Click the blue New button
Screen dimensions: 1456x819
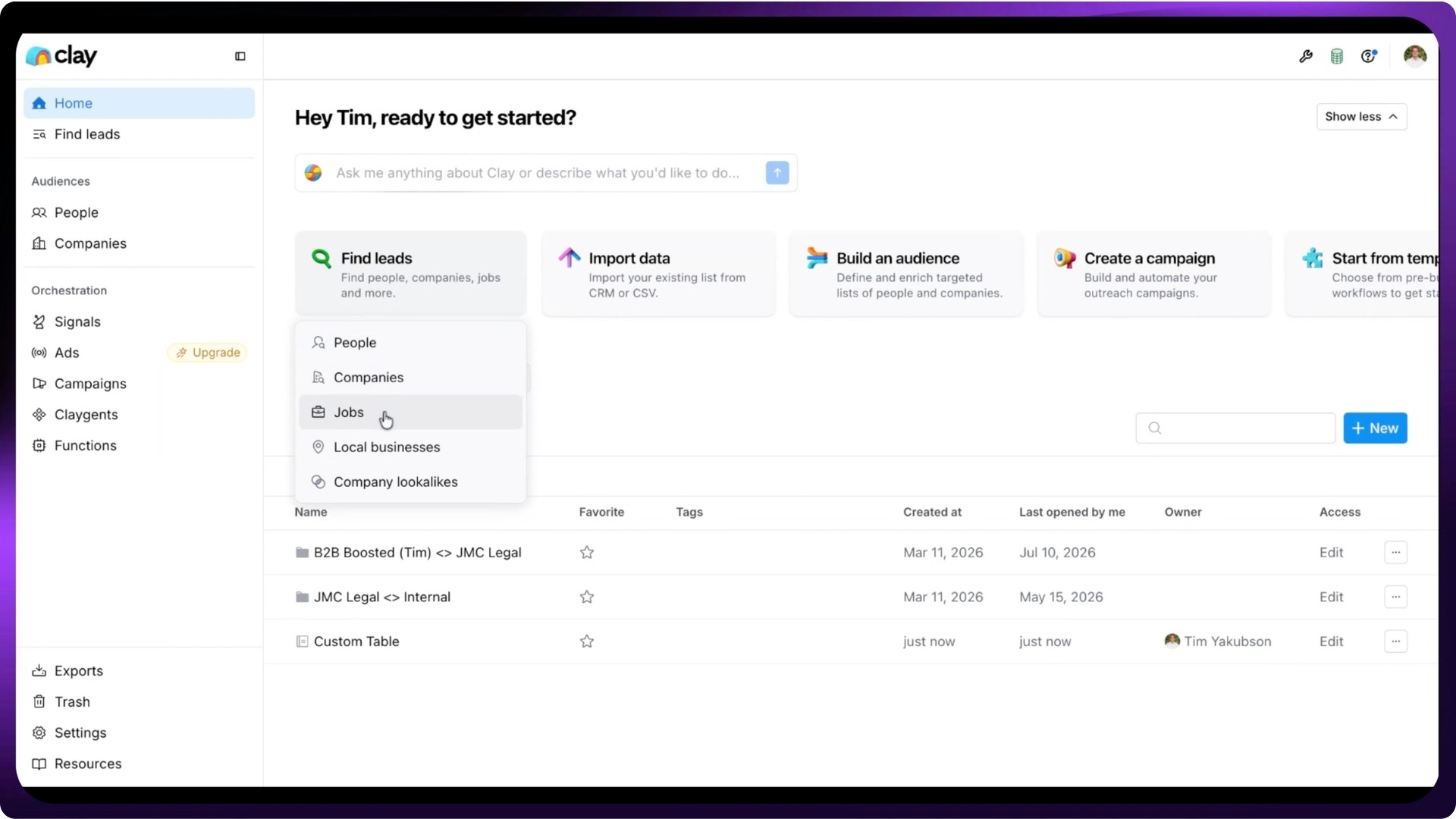coord(1375,428)
